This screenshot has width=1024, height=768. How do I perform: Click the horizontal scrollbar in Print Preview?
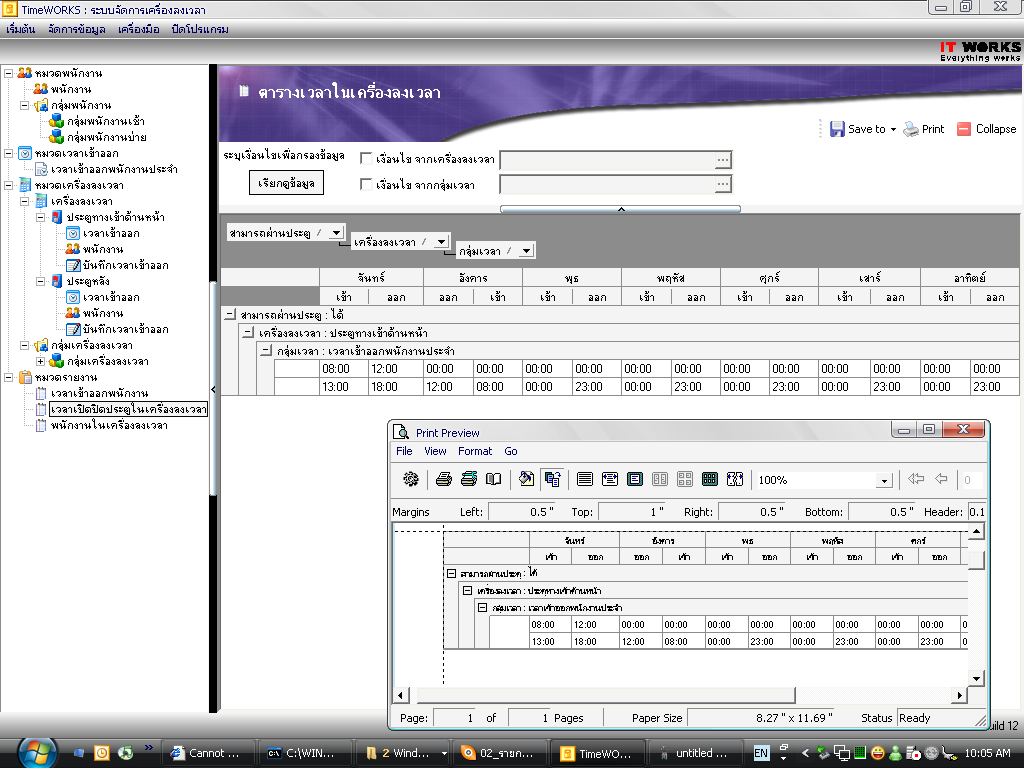pos(680,695)
